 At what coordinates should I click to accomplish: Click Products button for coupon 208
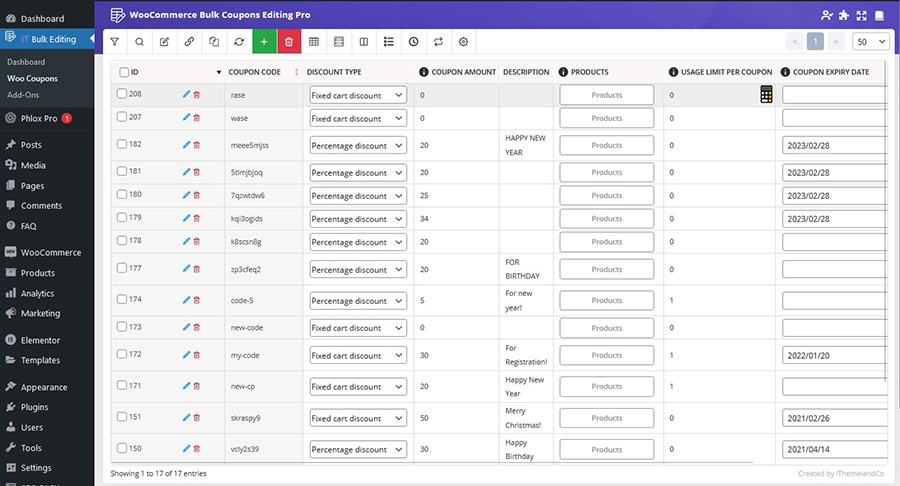pos(607,95)
